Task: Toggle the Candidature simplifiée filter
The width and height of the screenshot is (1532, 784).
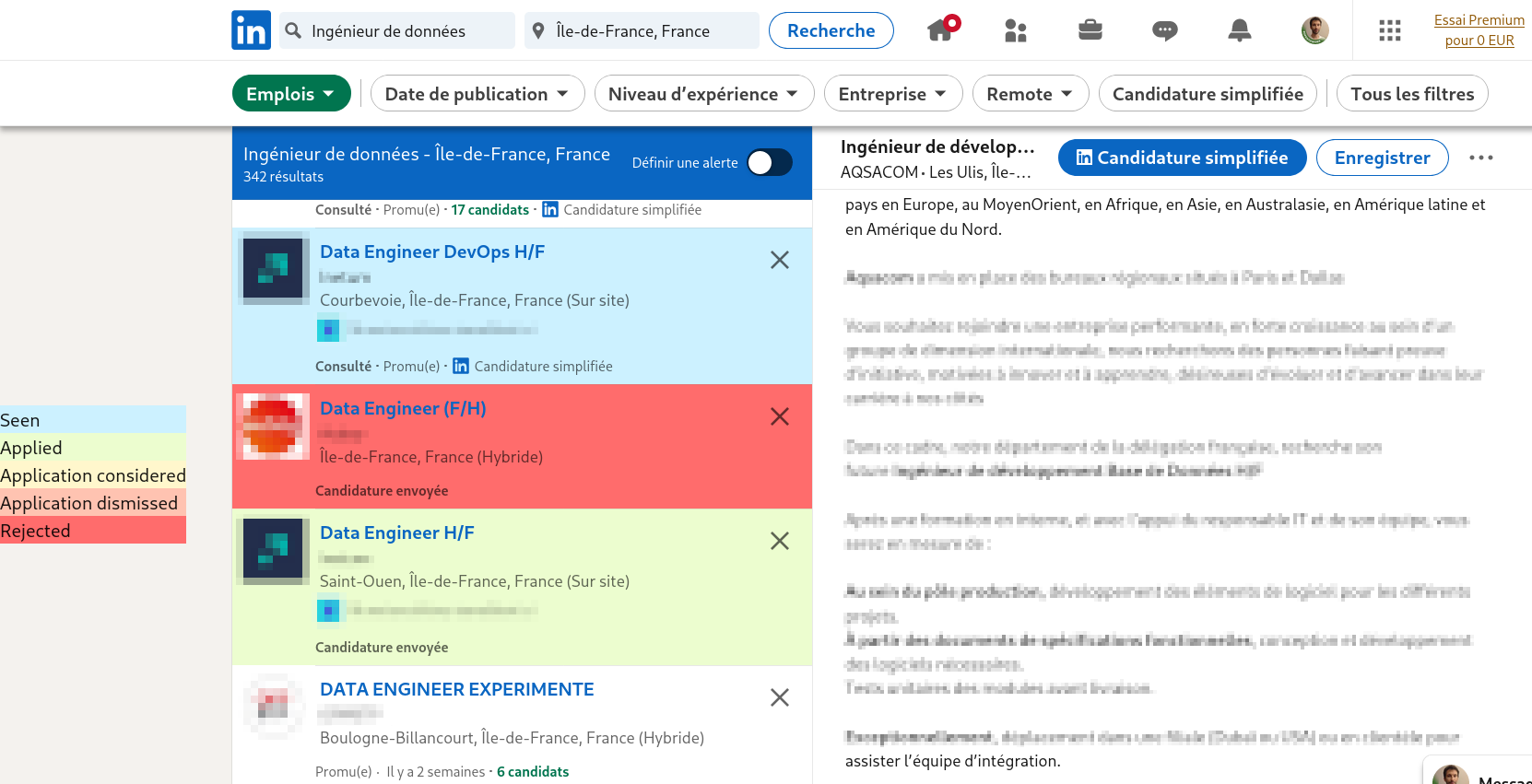Action: (x=1207, y=94)
